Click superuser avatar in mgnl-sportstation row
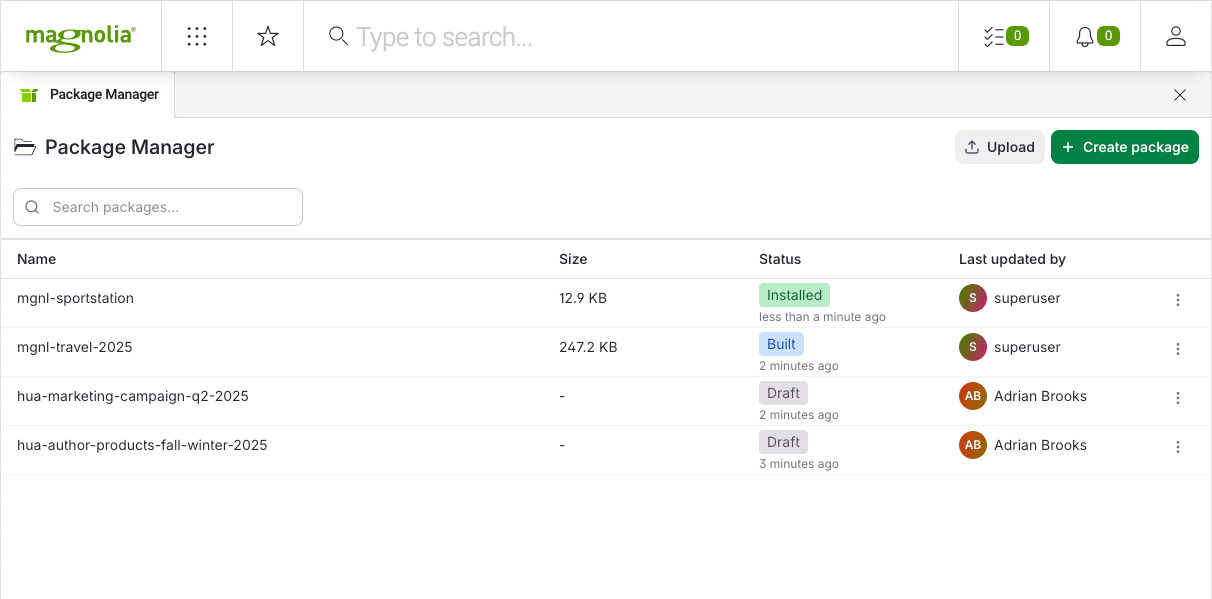The height and width of the screenshot is (599, 1212). coord(973,298)
